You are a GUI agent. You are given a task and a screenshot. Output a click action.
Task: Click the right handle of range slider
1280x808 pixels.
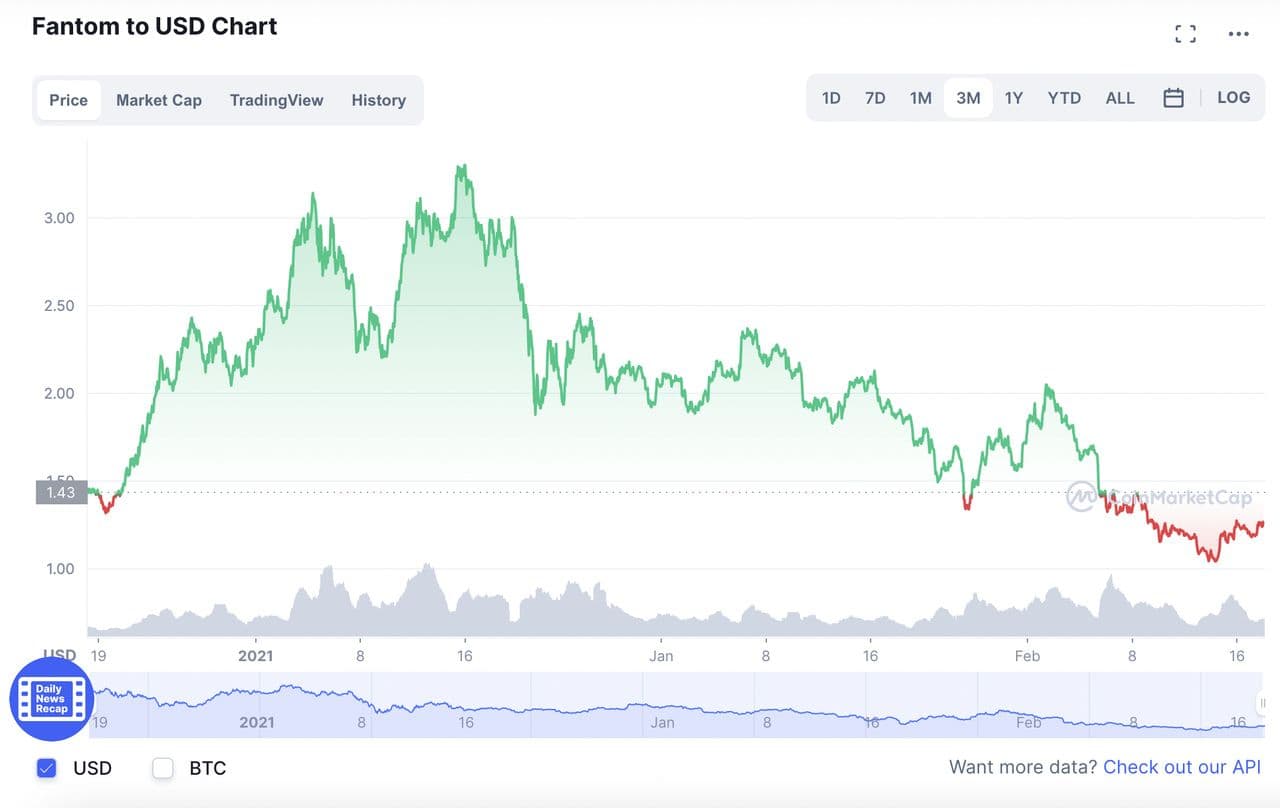1263,703
